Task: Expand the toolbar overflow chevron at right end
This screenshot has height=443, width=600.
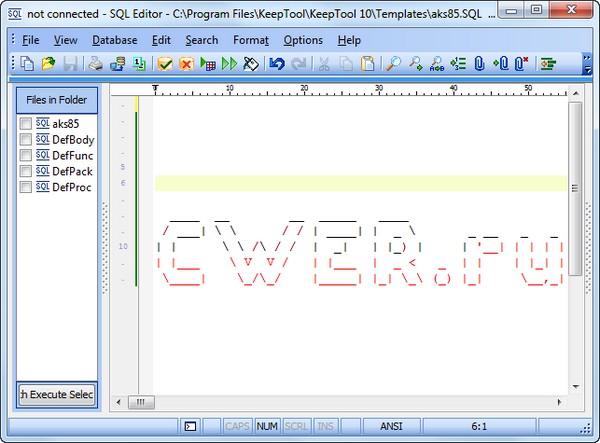Action: coord(588,64)
